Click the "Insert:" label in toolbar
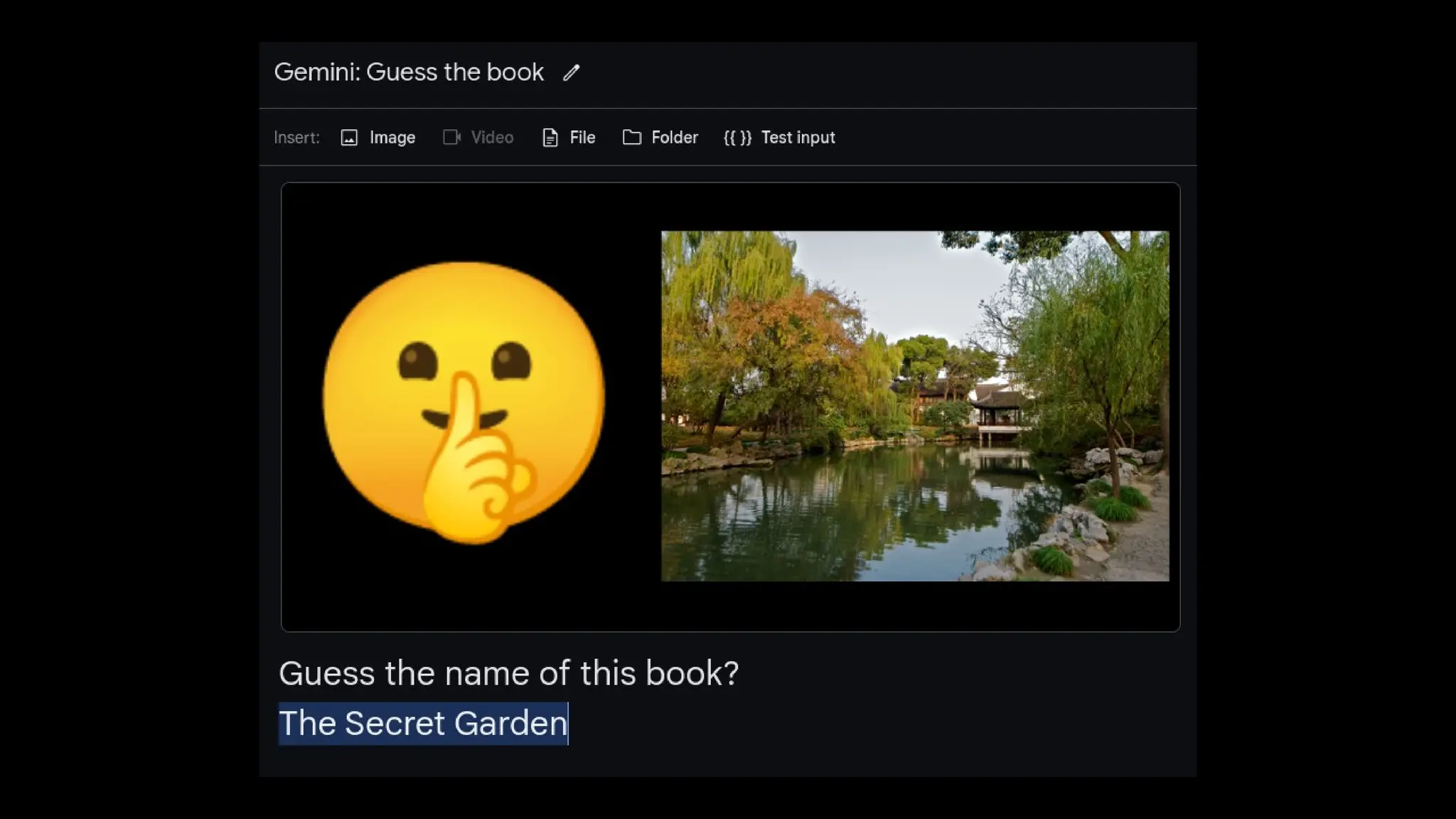 pyautogui.click(x=296, y=137)
